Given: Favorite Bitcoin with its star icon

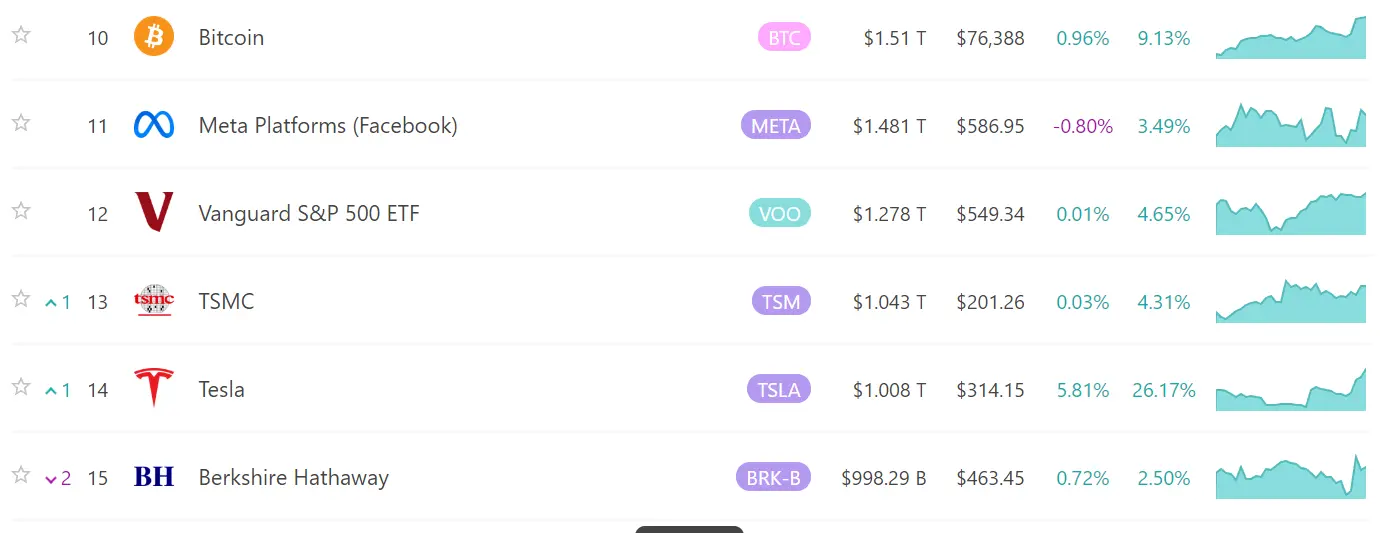Looking at the screenshot, I should click(x=21, y=35).
